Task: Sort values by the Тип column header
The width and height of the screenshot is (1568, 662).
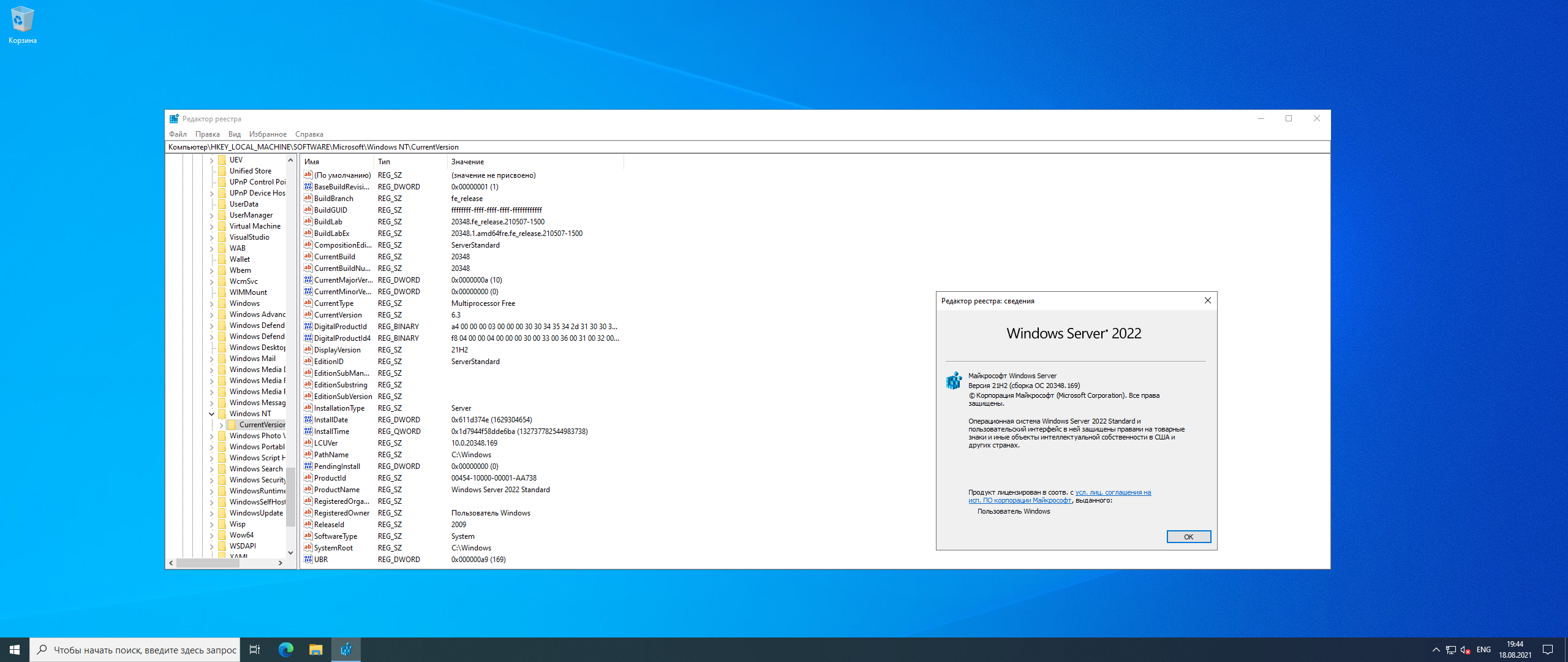Action: (410, 162)
